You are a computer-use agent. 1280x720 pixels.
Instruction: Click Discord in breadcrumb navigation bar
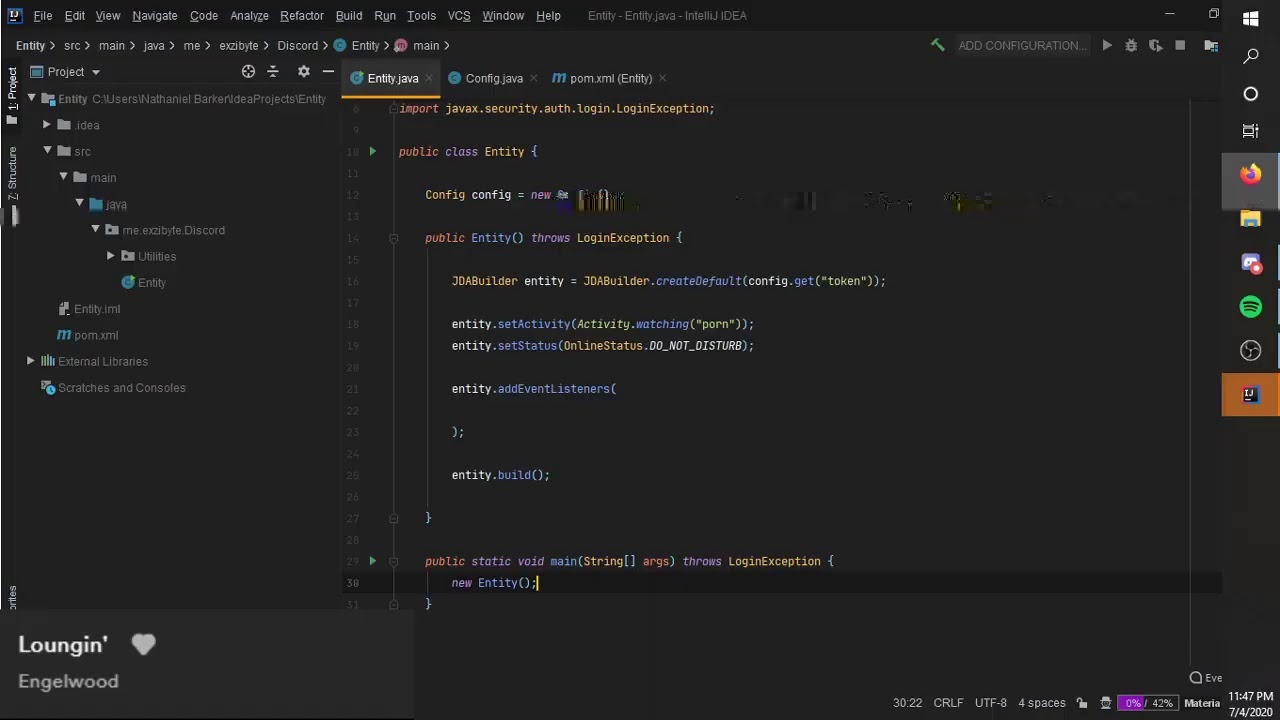click(297, 45)
